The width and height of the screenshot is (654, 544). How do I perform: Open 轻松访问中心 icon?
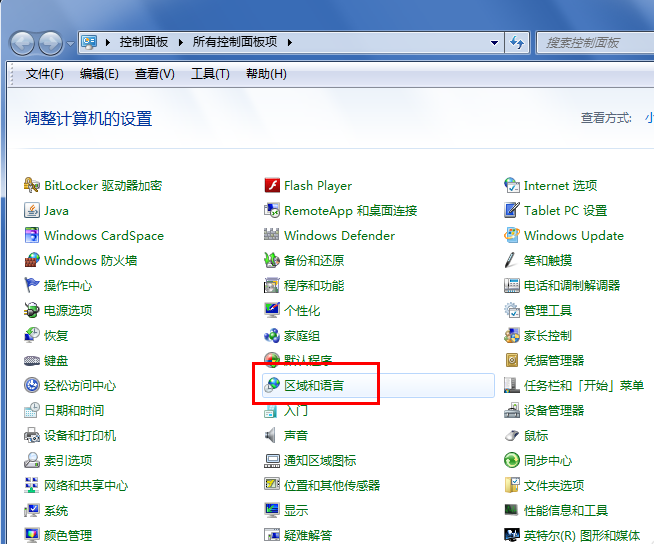32,385
